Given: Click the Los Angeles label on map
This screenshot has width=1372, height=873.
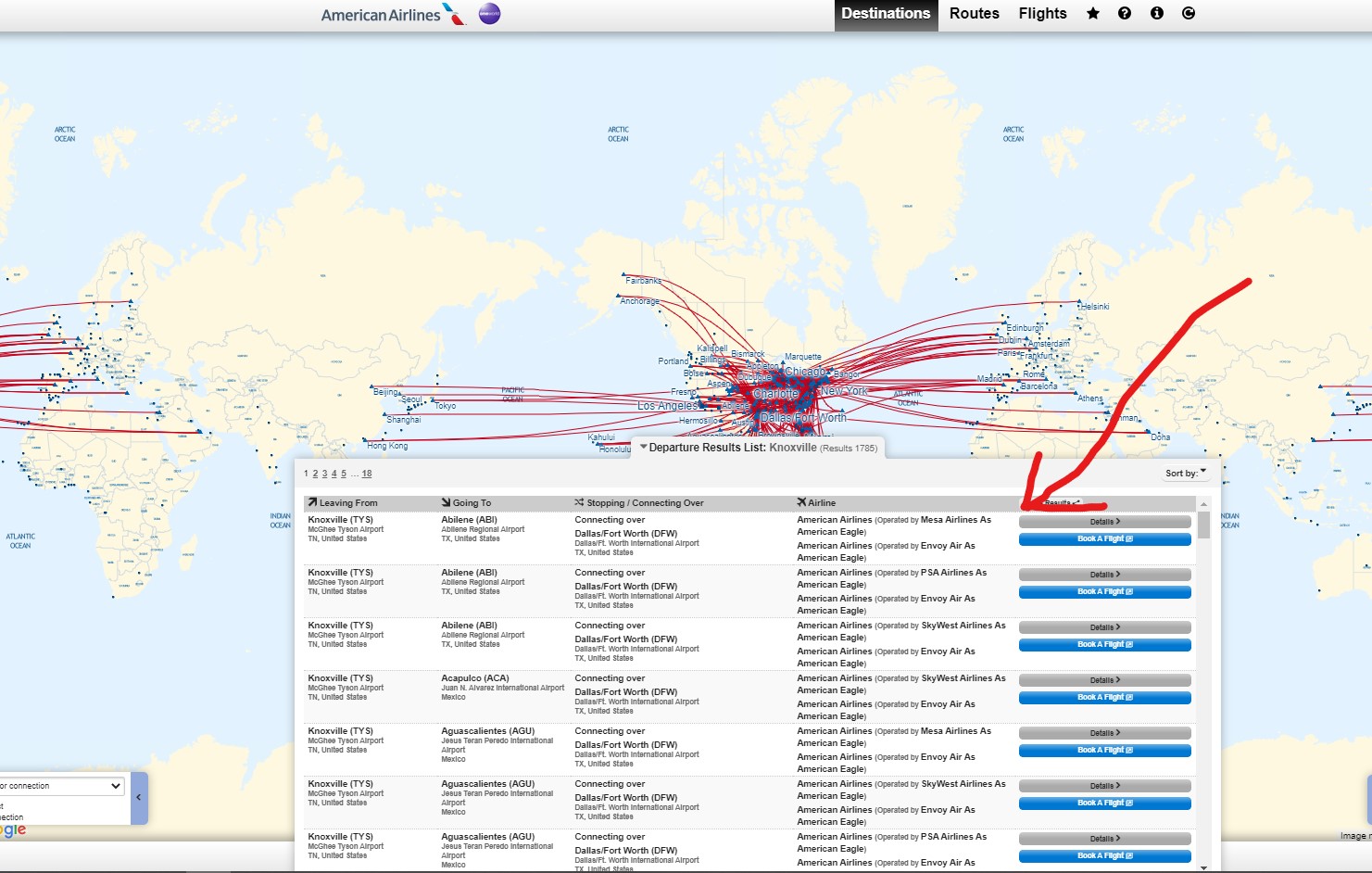Looking at the screenshot, I should pos(667,406).
